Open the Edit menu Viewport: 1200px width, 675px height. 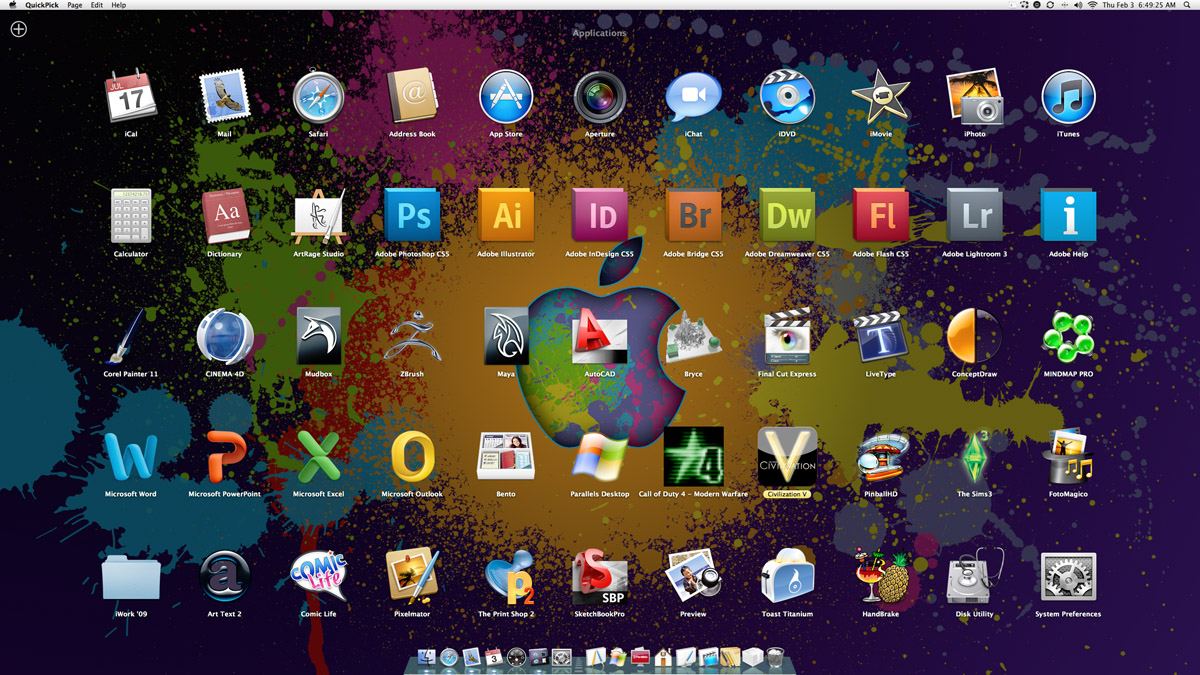click(x=96, y=5)
